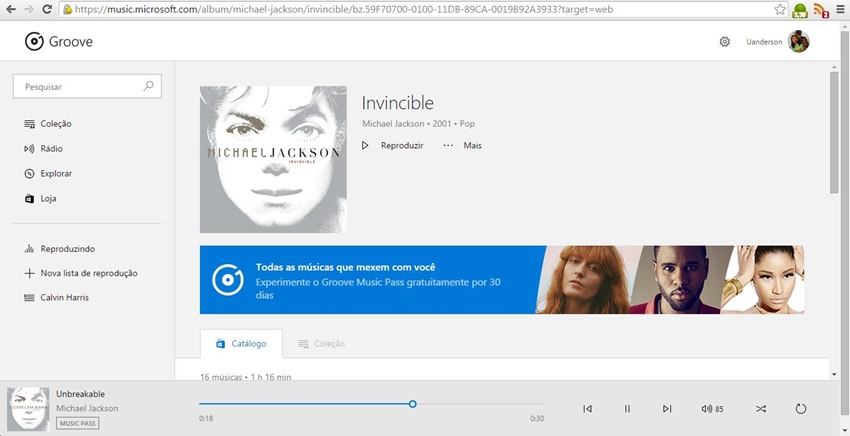Toggle repeat playback
The width and height of the screenshot is (850, 436).
801,409
